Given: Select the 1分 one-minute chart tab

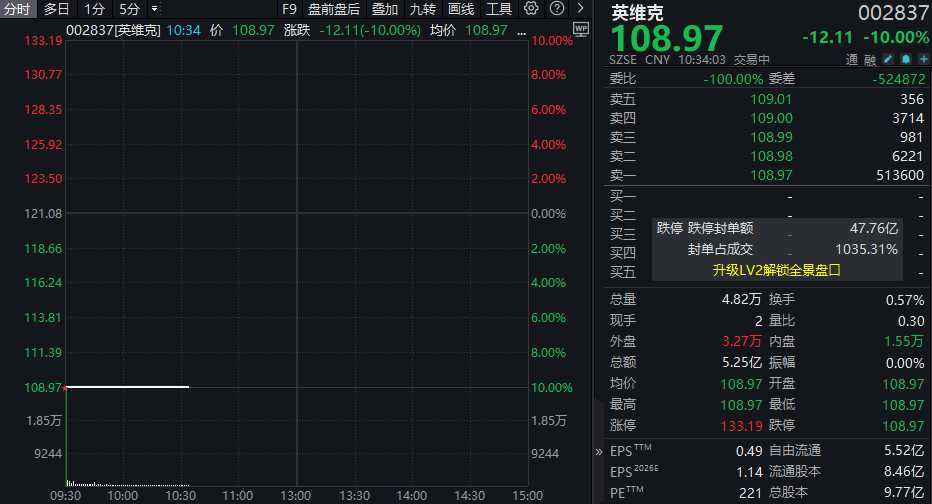Looking at the screenshot, I should [x=94, y=9].
